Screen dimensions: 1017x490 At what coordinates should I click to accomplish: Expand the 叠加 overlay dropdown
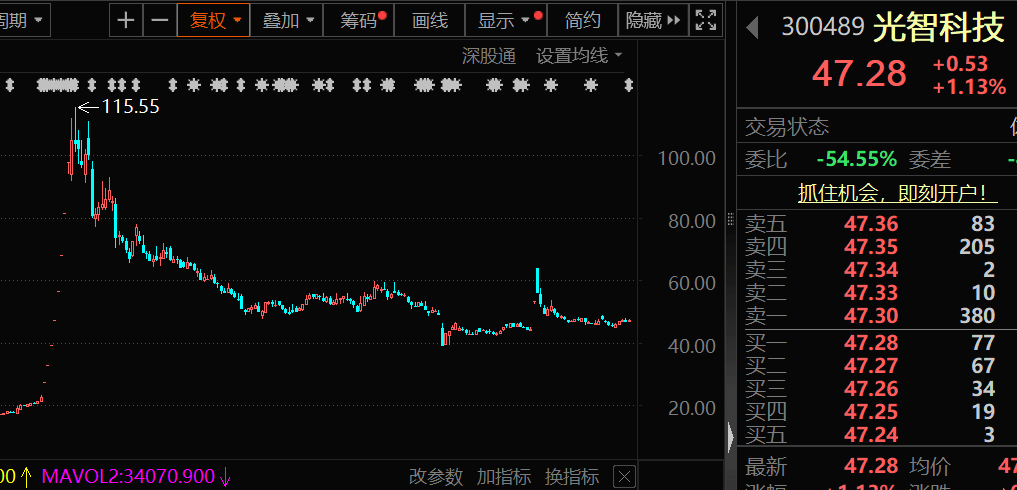click(288, 20)
